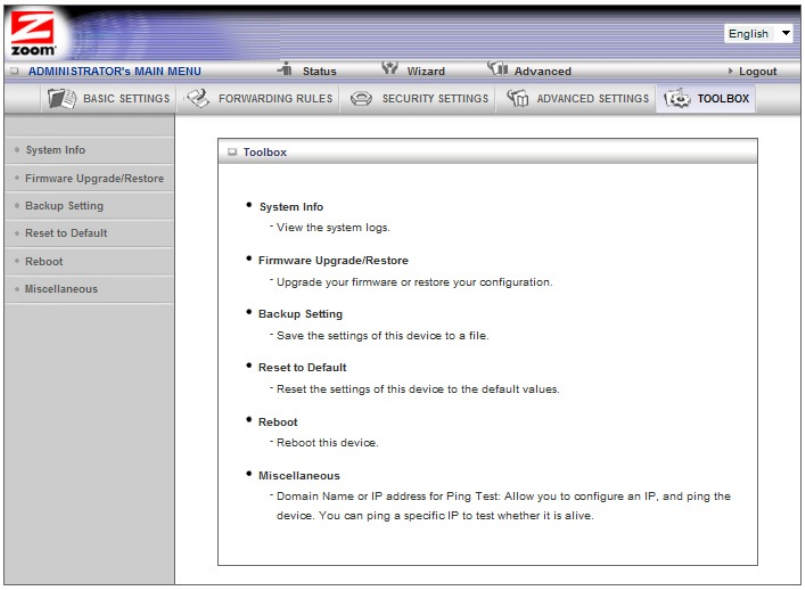Click the Toolbox panel header icon
This screenshot has width=805, height=590.
[x=232, y=152]
